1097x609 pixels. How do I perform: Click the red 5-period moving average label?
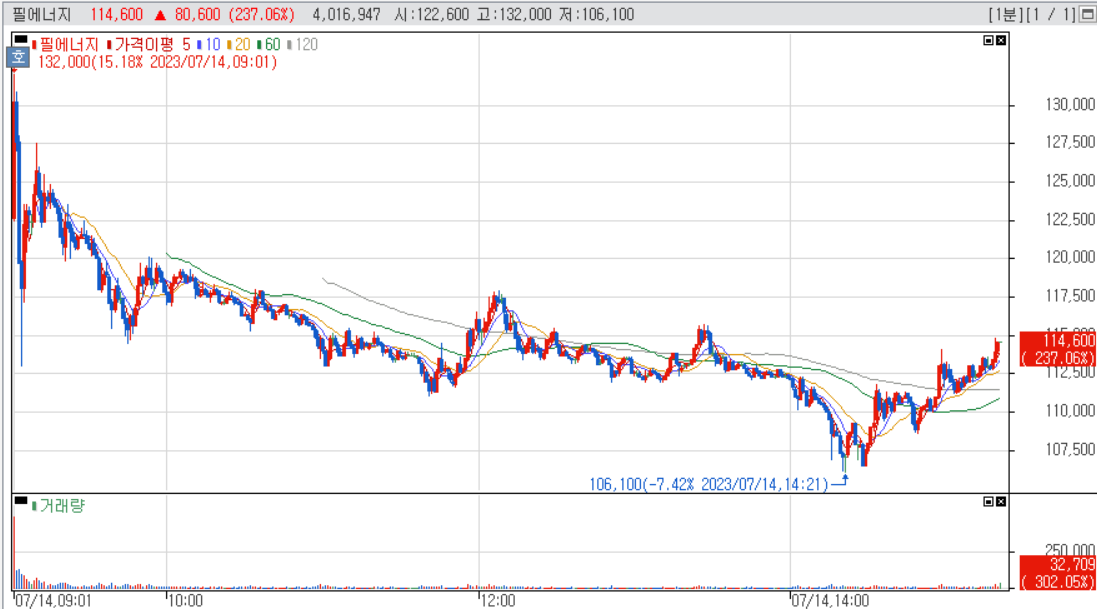click(186, 45)
